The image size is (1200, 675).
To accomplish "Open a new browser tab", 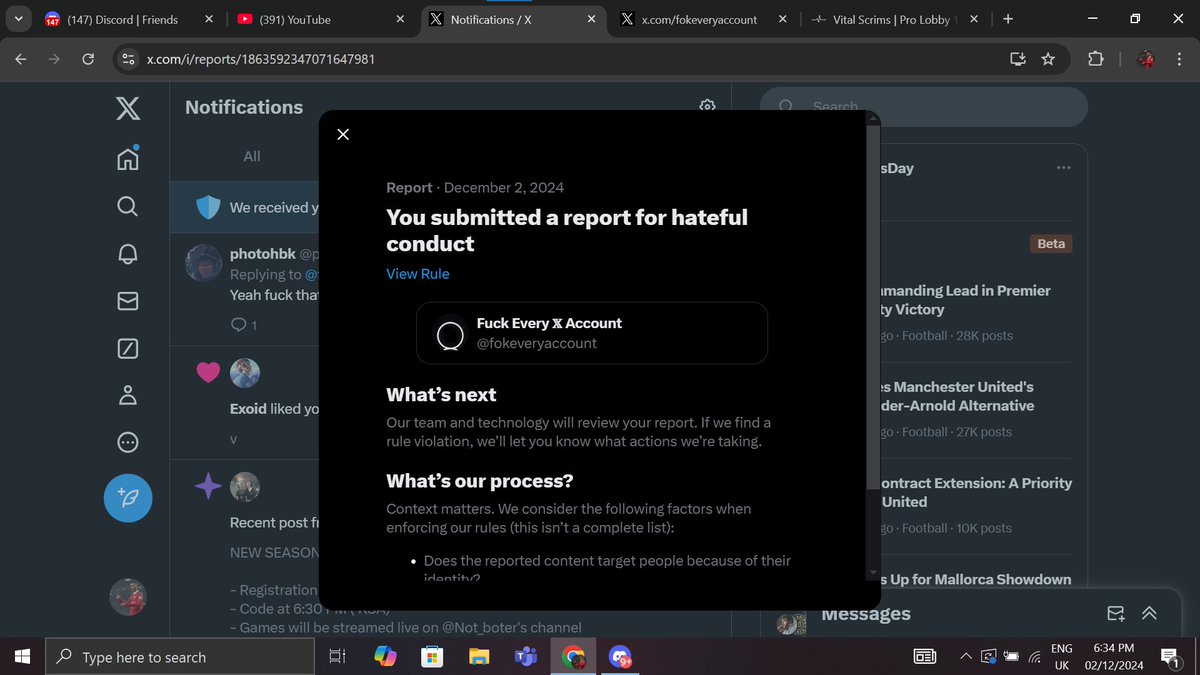I will coord(1008,19).
